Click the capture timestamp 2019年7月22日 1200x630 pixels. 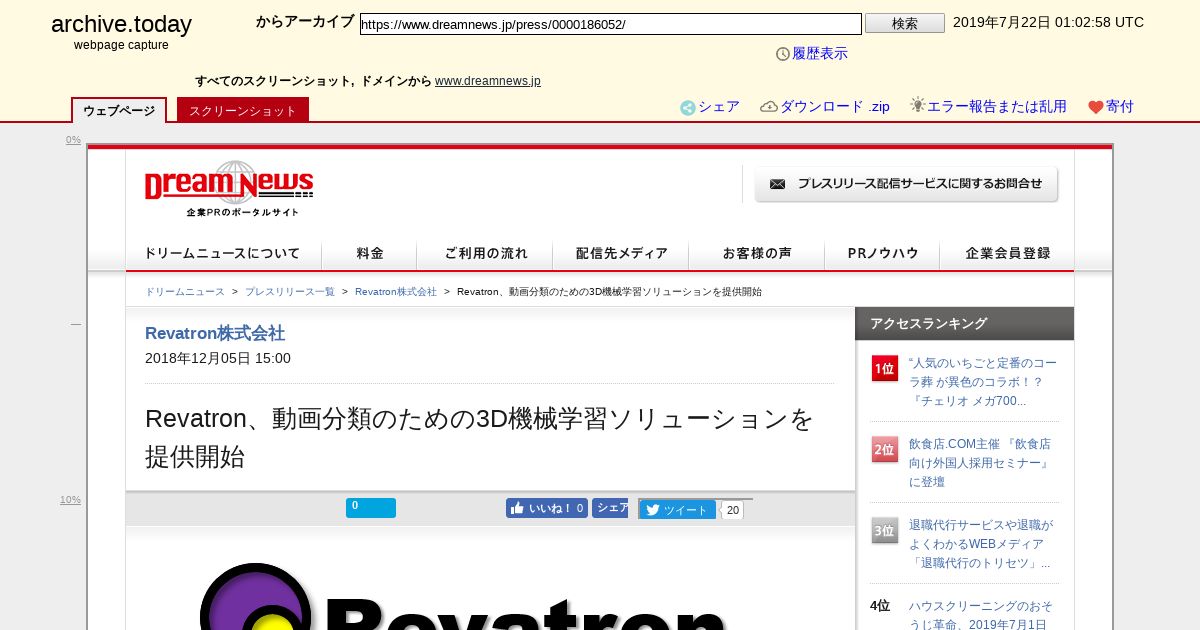[1048, 22]
